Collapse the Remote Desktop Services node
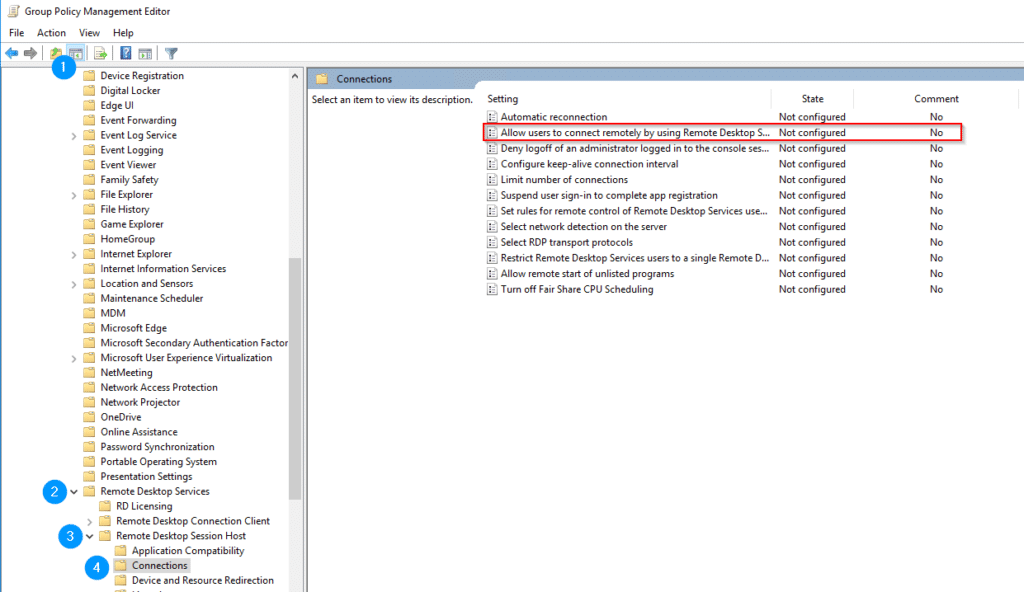The height and width of the screenshot is (592, 1024). (x=75, y=492)
